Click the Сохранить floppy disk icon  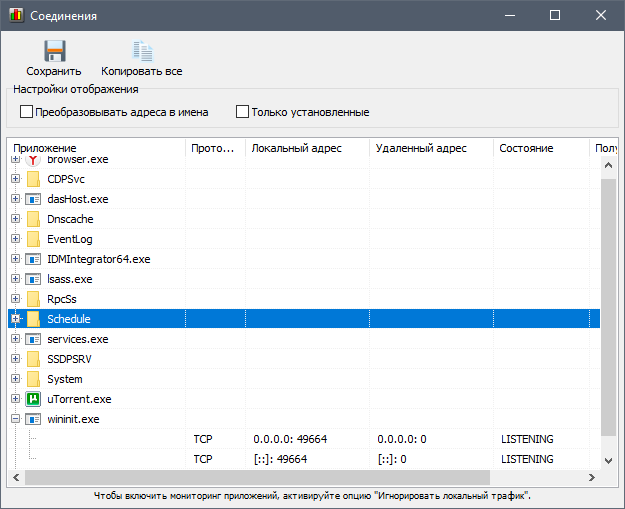[55, 51]
